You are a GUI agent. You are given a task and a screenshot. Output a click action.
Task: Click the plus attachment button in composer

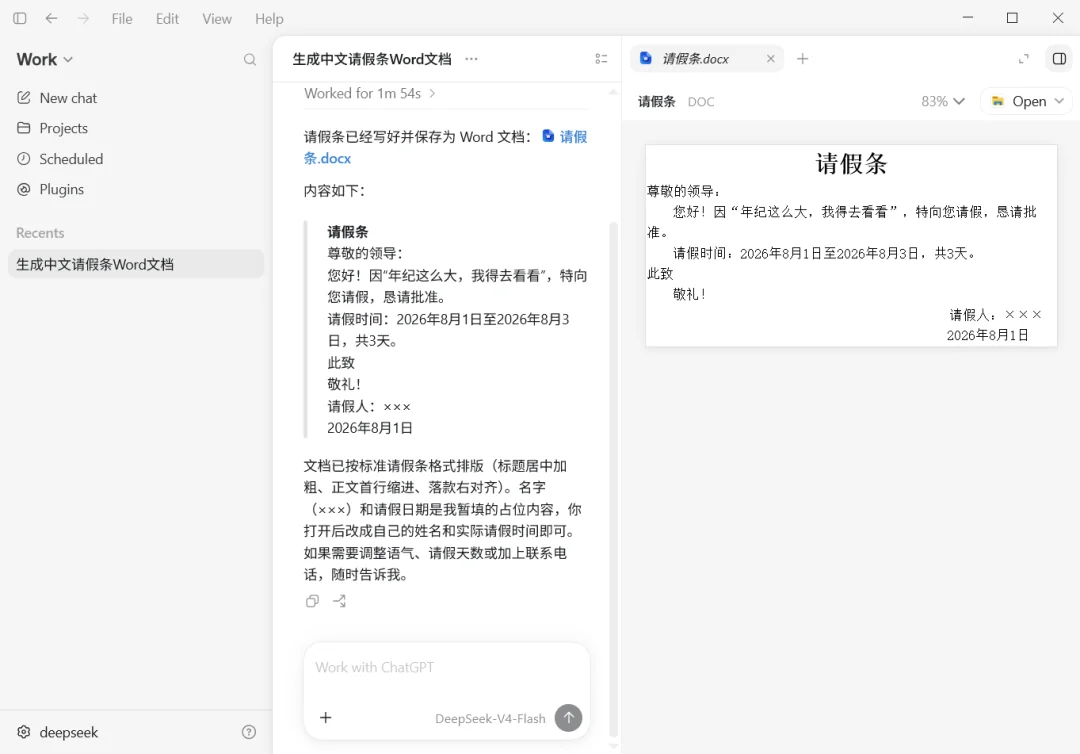point(326,718)
